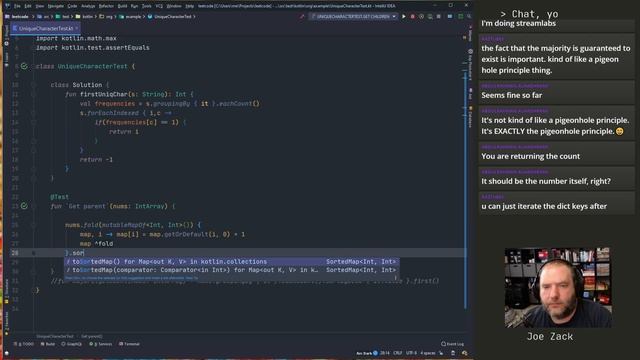Open the Services tool window
Screen dimensions: 640x360
coord(100,344)
